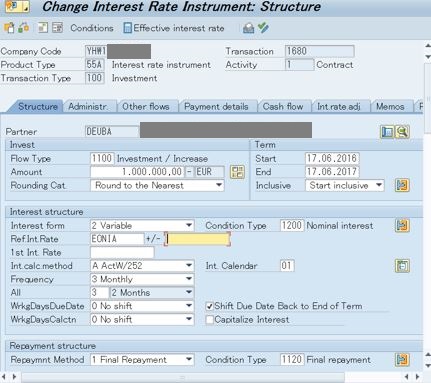Click the Amount field 1.000.000,00
Viewport: 431px width, 383px height.
pyautogui.click(x=137, y=172)
